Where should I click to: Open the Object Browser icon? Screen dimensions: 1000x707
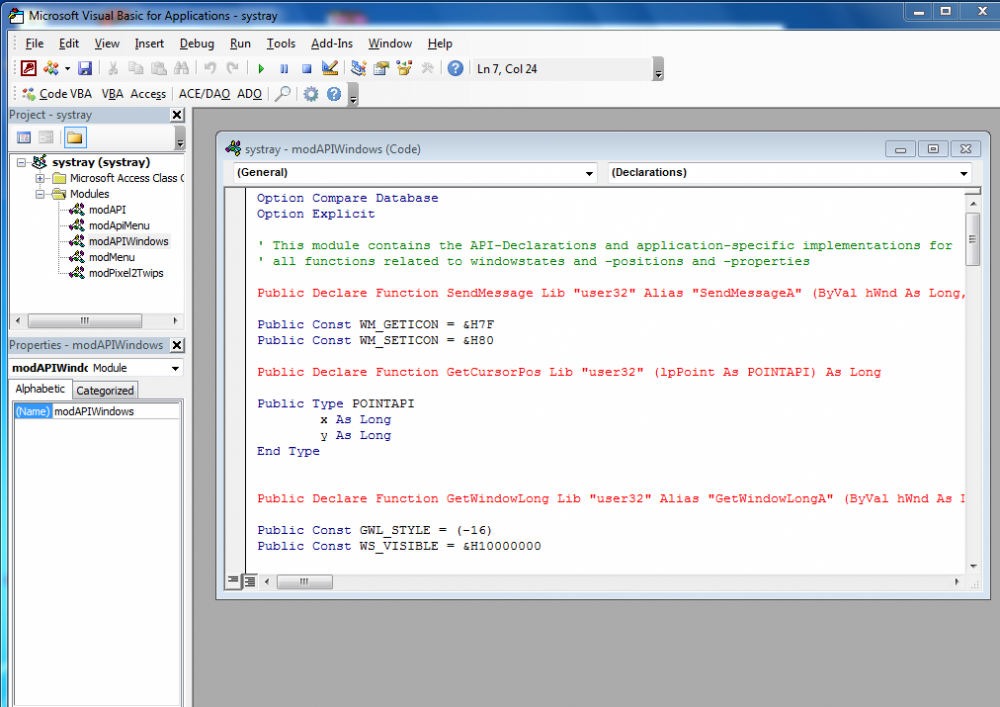(x=404, y=68)
